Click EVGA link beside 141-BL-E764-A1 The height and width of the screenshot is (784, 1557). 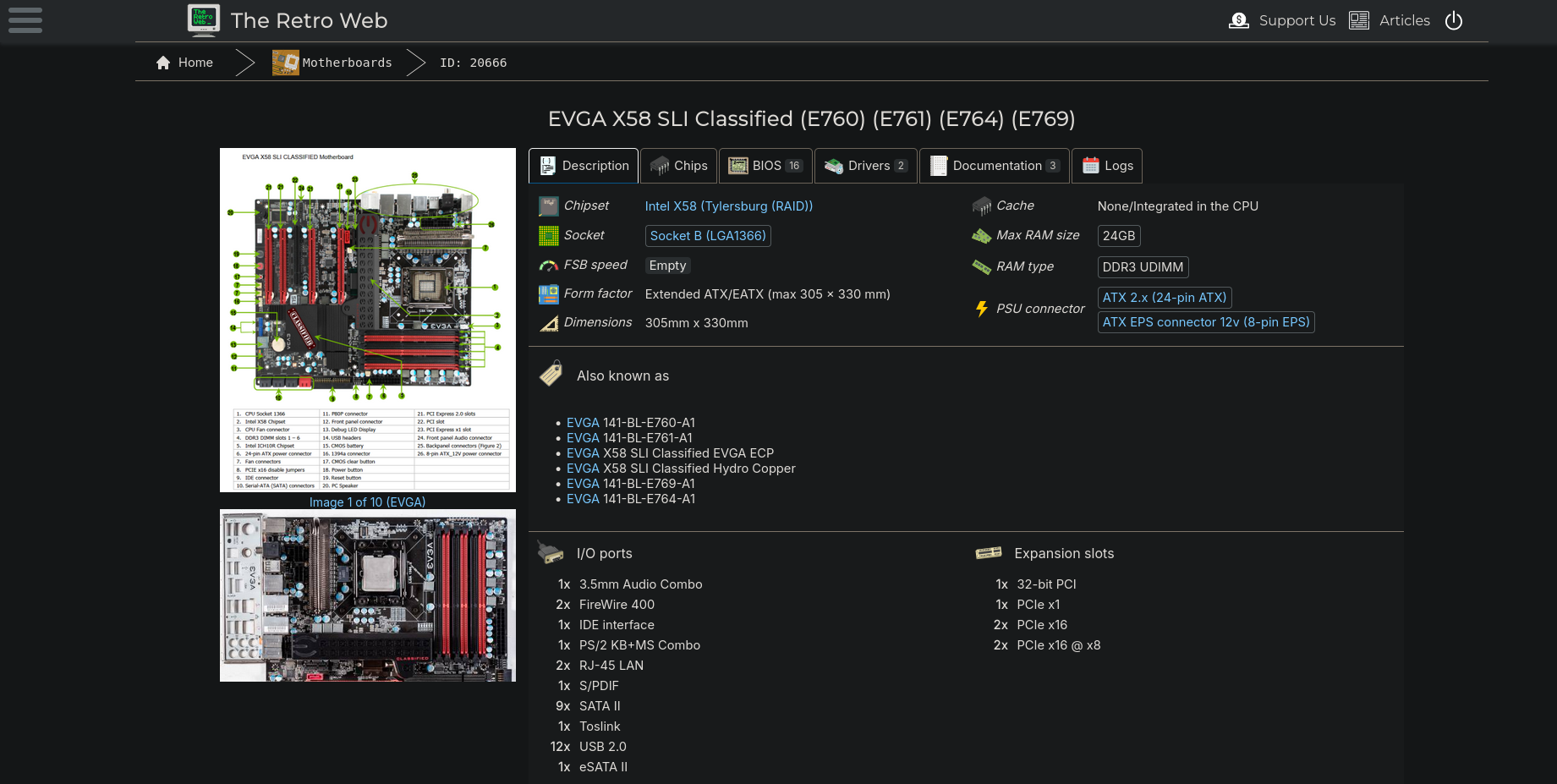pos(583,499)
